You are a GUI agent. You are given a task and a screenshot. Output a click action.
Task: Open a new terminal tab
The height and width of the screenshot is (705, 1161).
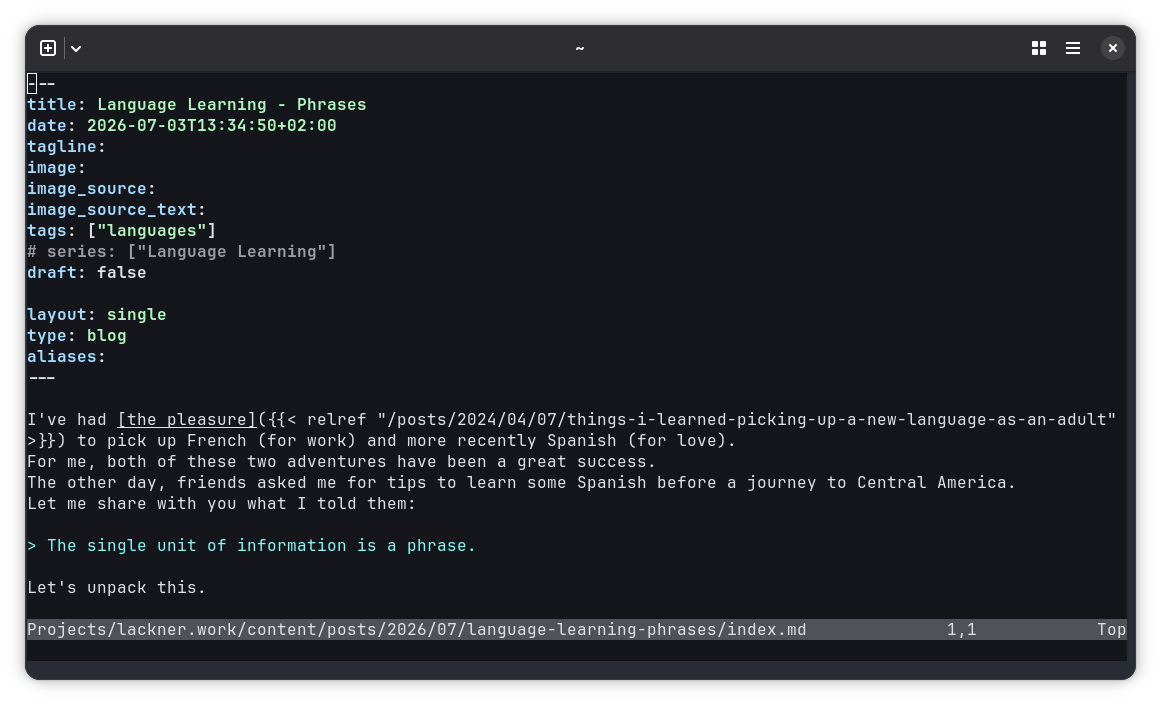[x=48, y=48]
